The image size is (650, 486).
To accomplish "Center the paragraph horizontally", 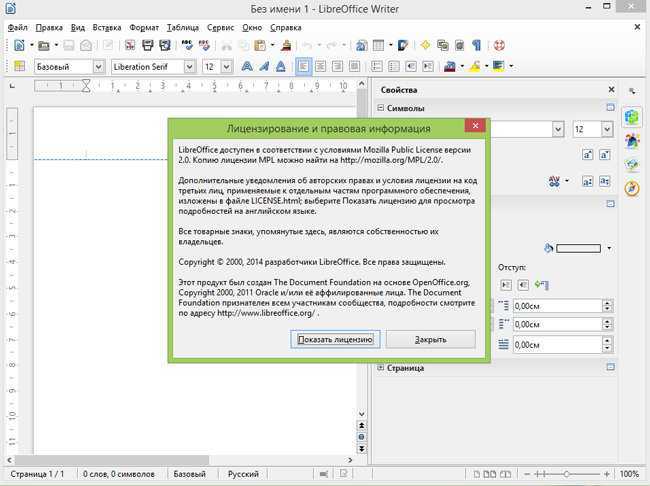I will tap(320, 66).
